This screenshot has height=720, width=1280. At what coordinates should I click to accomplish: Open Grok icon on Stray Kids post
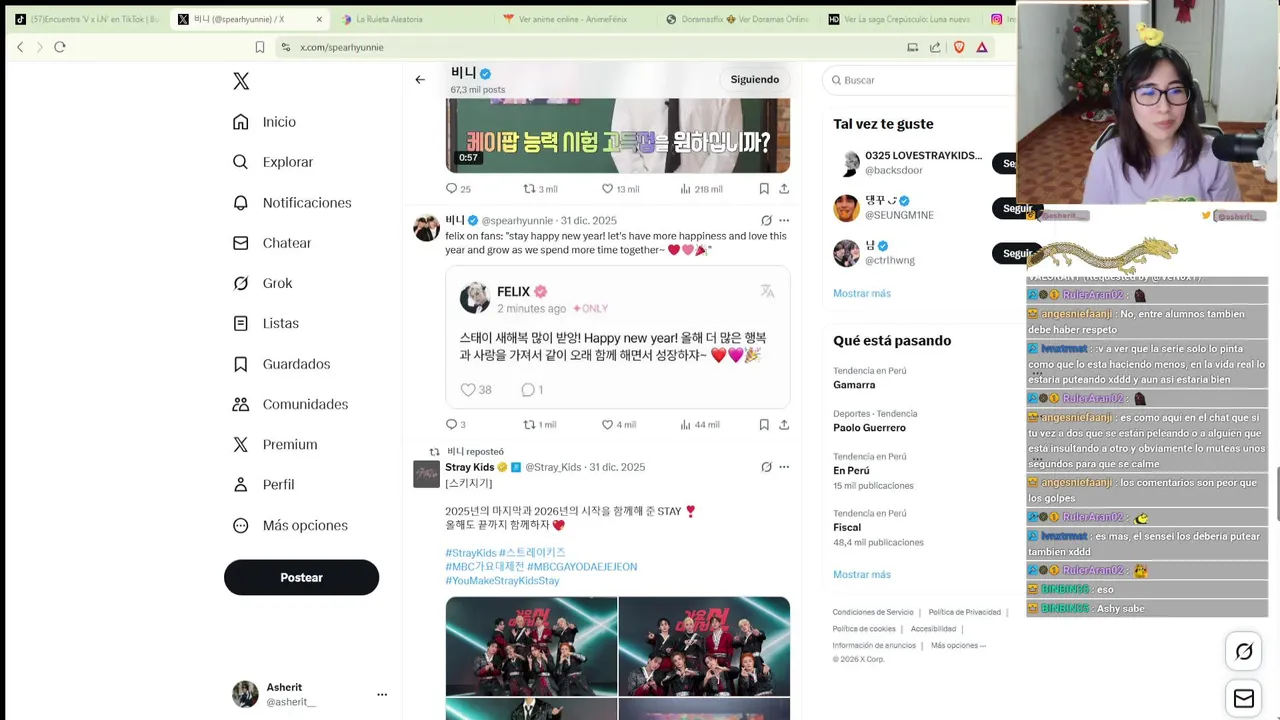tap(766, 467)
